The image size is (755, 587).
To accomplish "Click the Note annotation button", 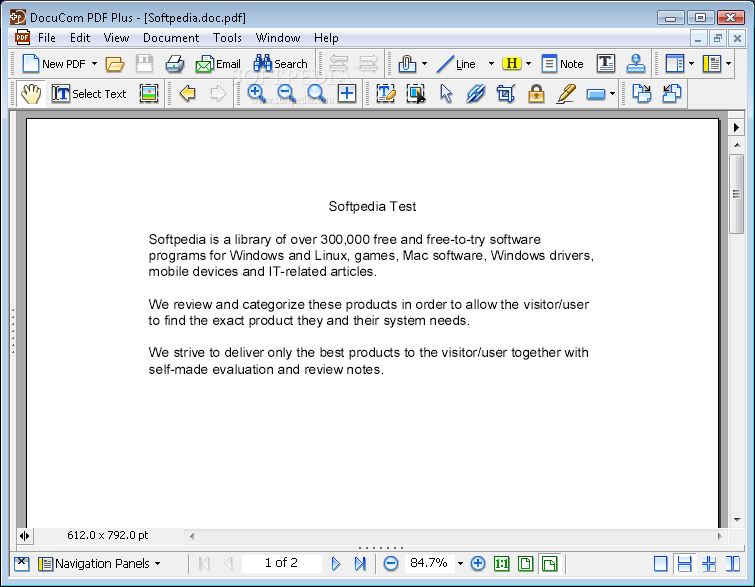I will pos(562,64).
